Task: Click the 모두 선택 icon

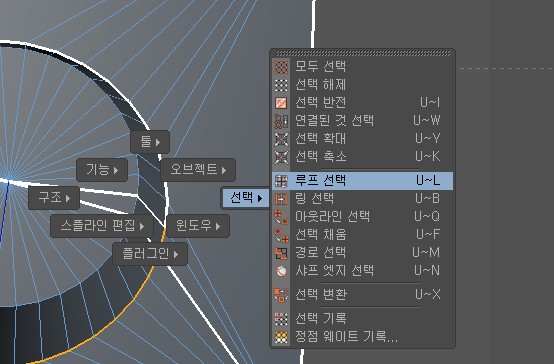Action: coord(281,66)
